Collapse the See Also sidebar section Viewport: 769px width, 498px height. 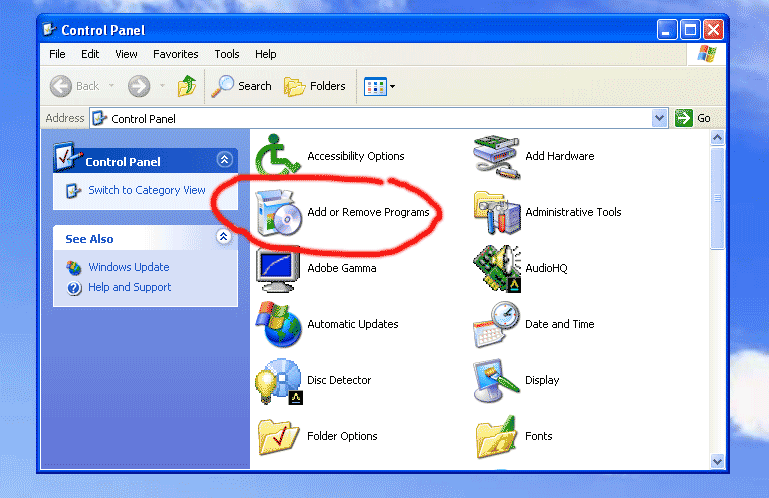click(x=223, y=237)
